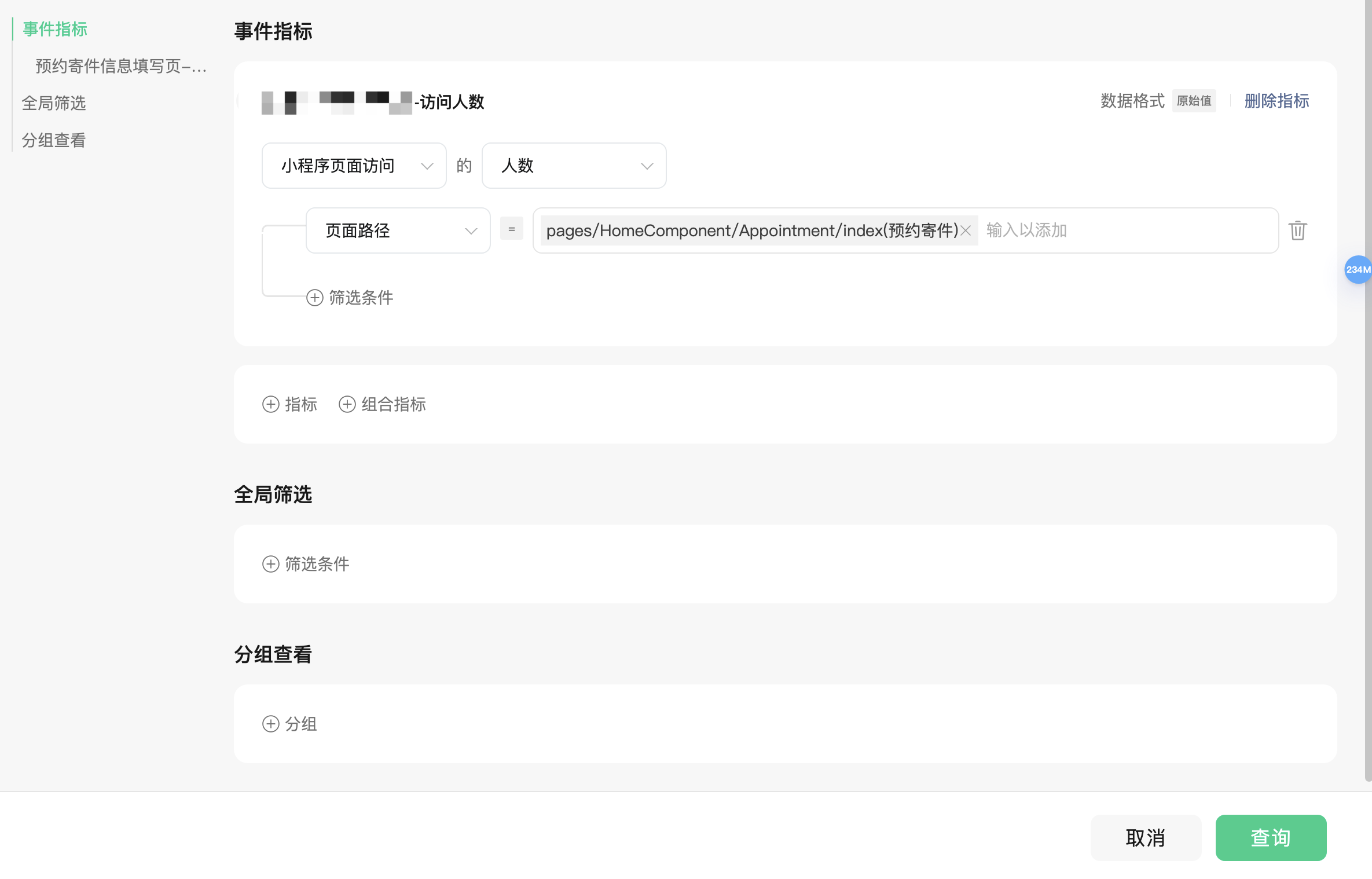The height and width of the screenshot is (879, 1372).
Task: Select 事件指标 in the left navigation
Action: pos(55,29)
